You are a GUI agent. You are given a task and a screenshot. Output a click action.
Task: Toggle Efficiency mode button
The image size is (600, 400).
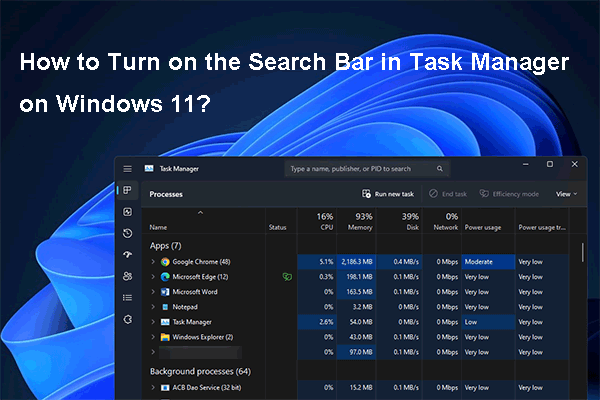(x=509, y=194)
